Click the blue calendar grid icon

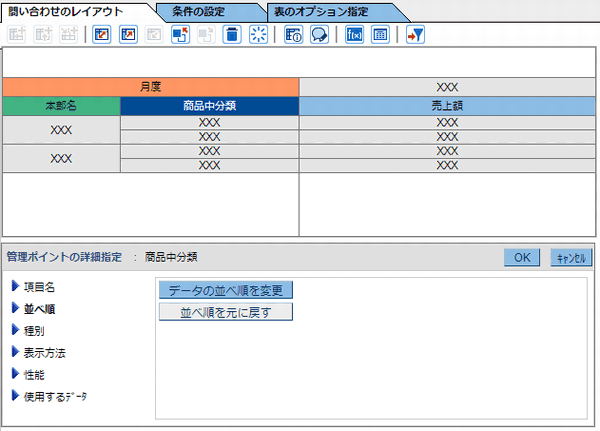[380, 34]
